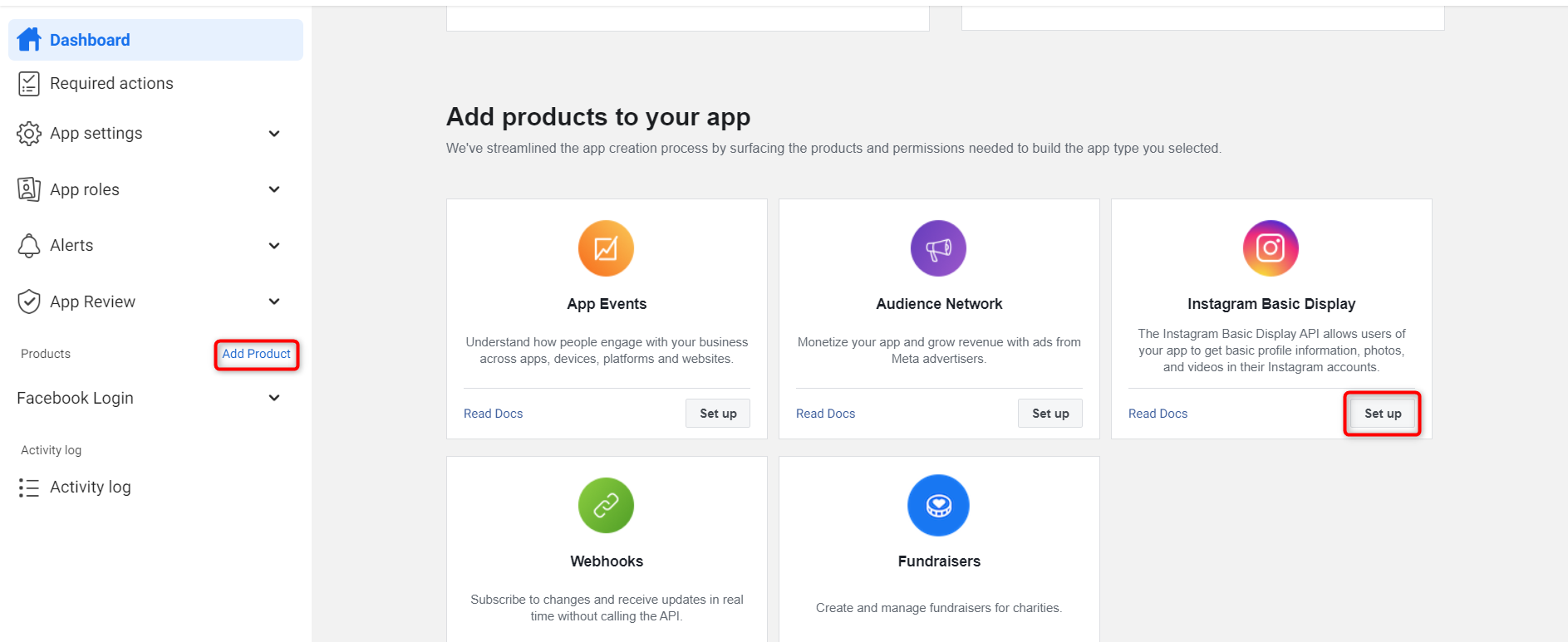
Task: Set up Audience Network product
Action: click(1050, 414)
